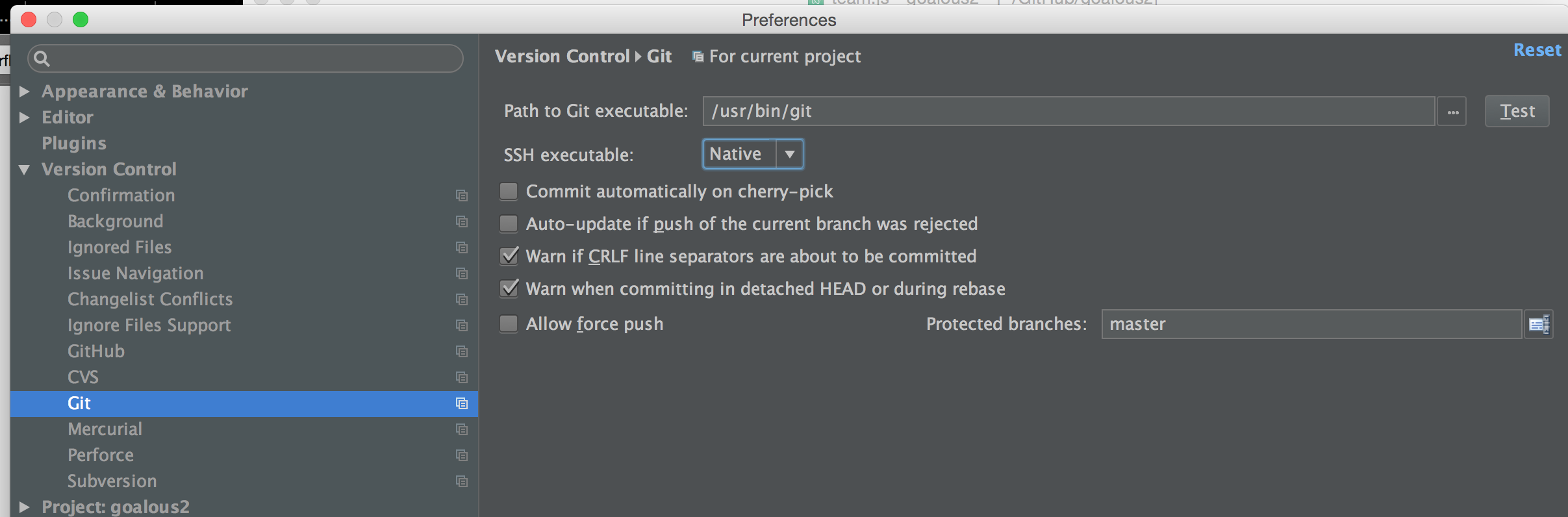The height and width of the screenshot is (517, 1568).
Task: Click the copy-settings icon next to Confirmation
Action: [462, 195]
